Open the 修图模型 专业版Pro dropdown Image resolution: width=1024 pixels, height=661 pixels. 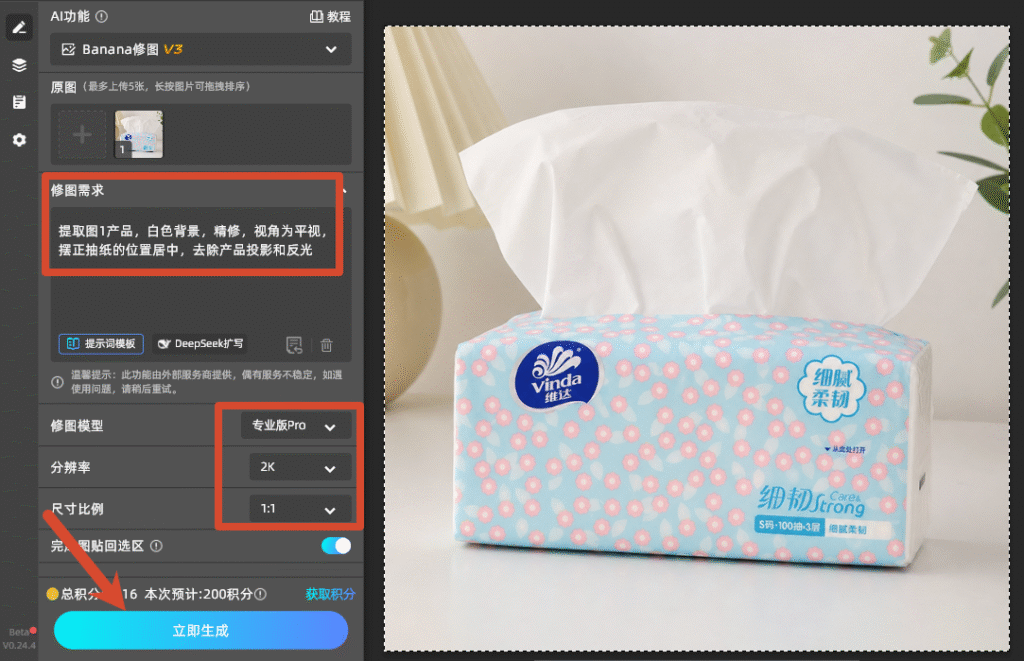click(296, 426)
